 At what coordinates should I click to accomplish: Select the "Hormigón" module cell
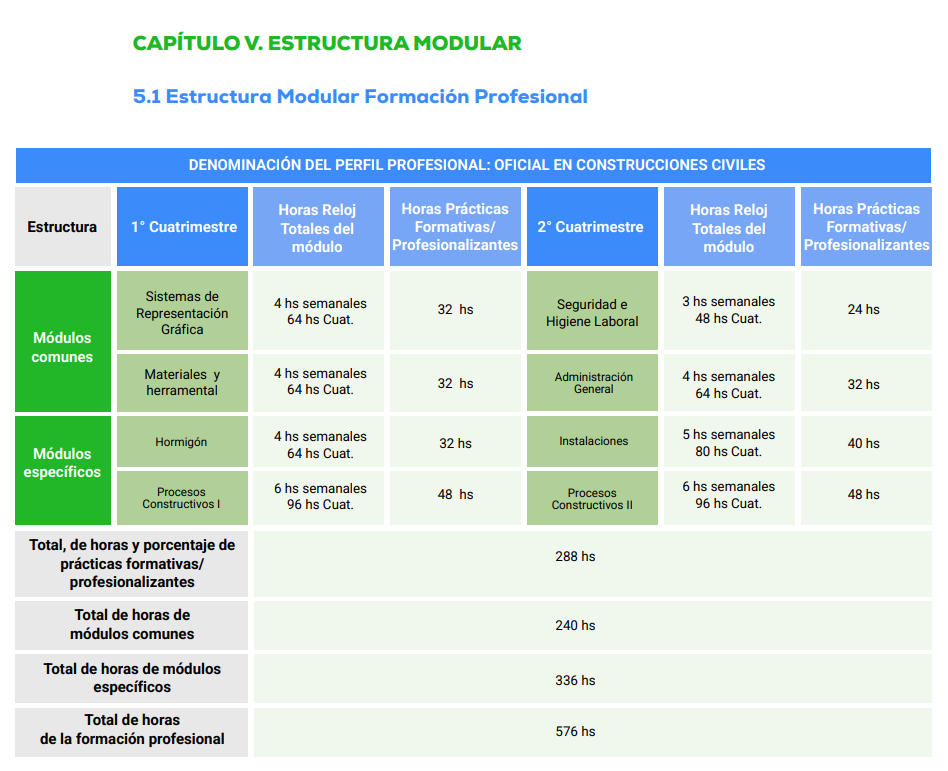pos(183,441)
